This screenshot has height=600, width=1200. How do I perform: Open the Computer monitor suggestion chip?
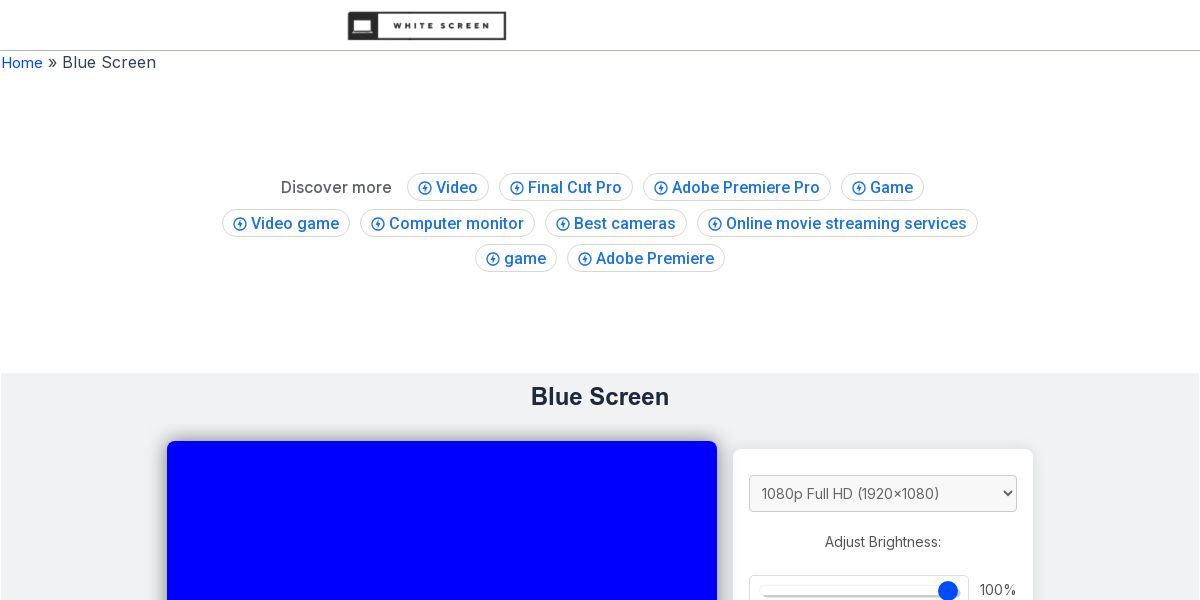[x=447, y=223]
